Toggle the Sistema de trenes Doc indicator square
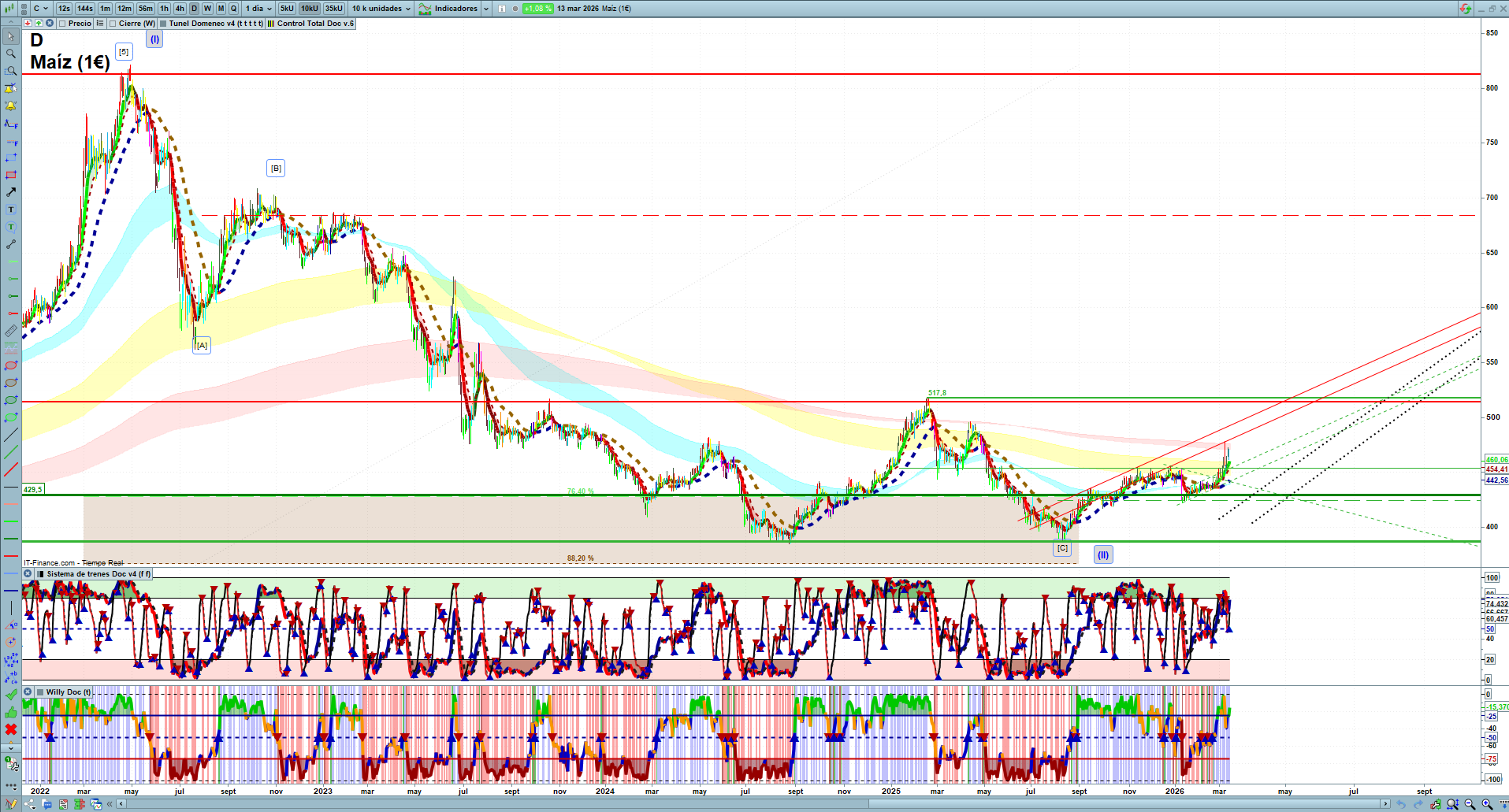 tap(41, 574)
